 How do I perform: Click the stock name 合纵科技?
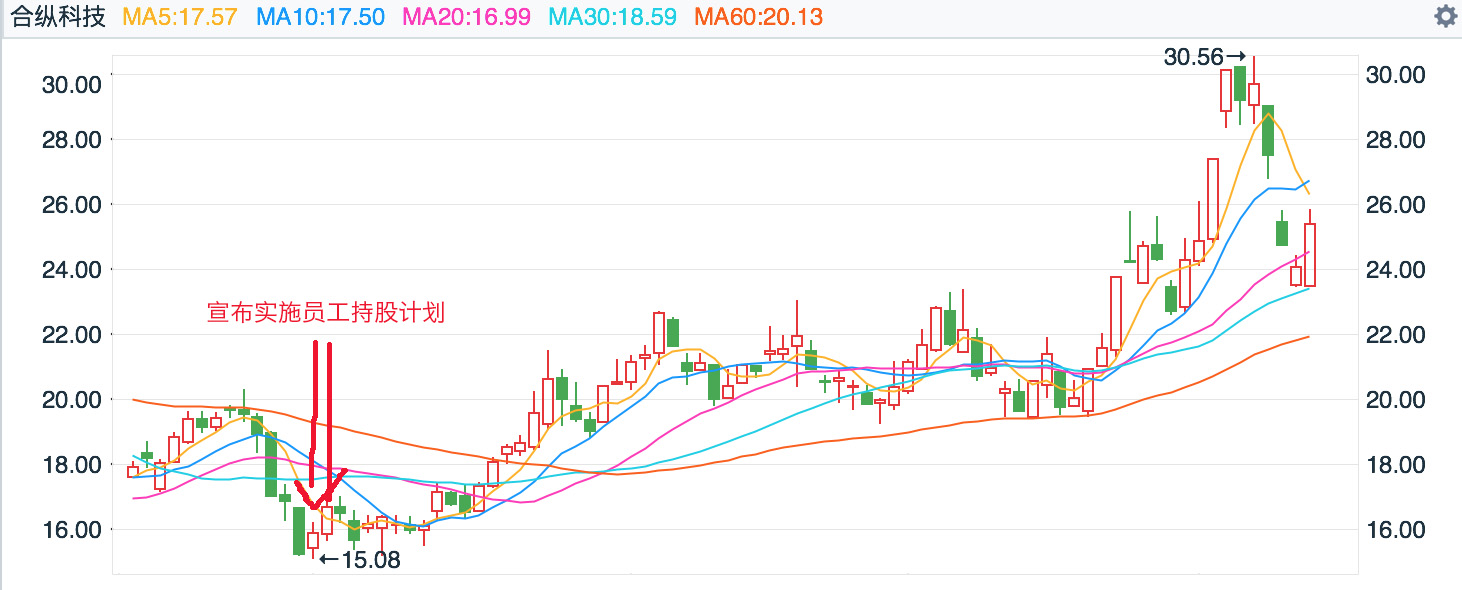[58, 17]
